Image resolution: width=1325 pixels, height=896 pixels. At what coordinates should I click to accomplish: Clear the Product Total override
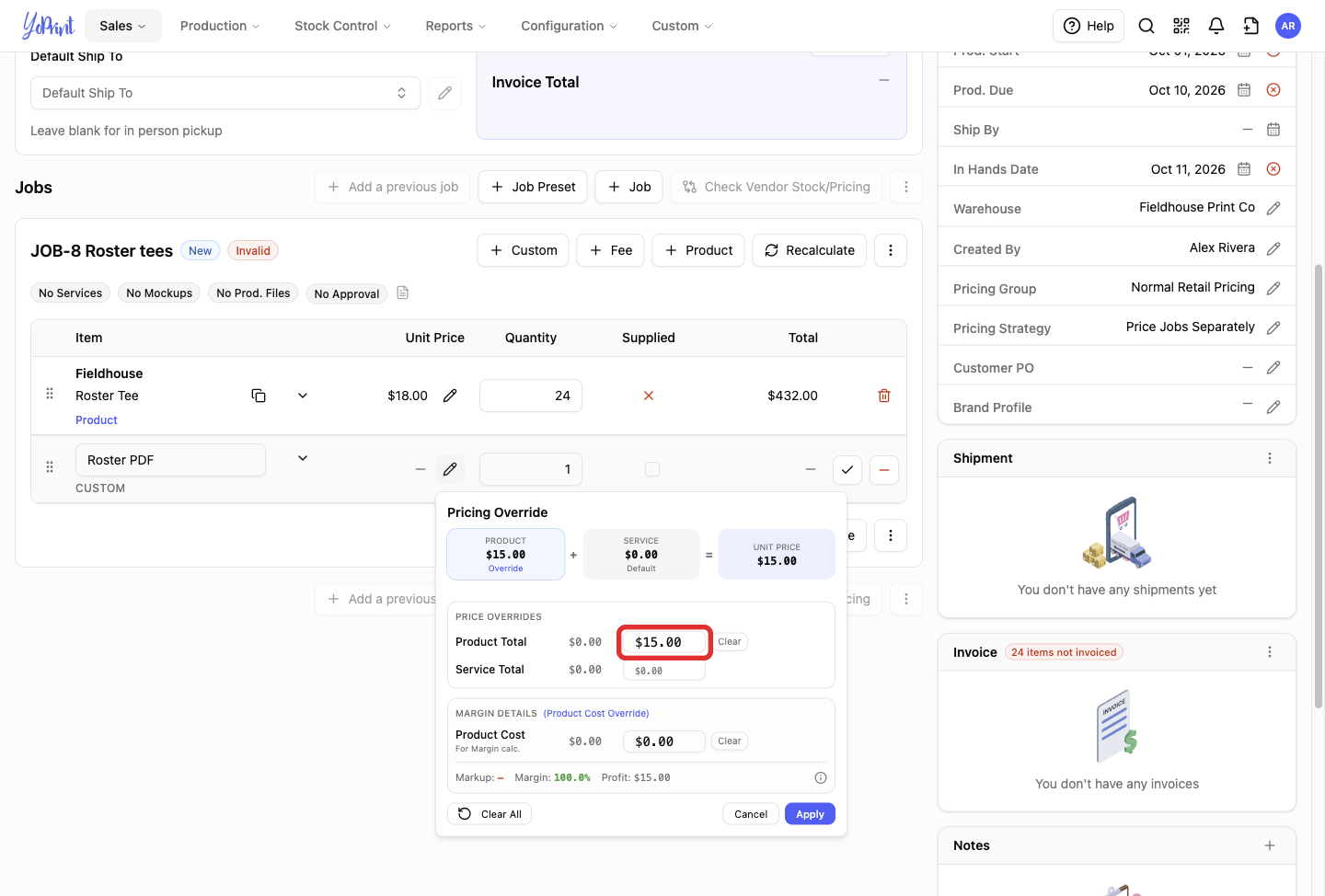click(730, 642)
